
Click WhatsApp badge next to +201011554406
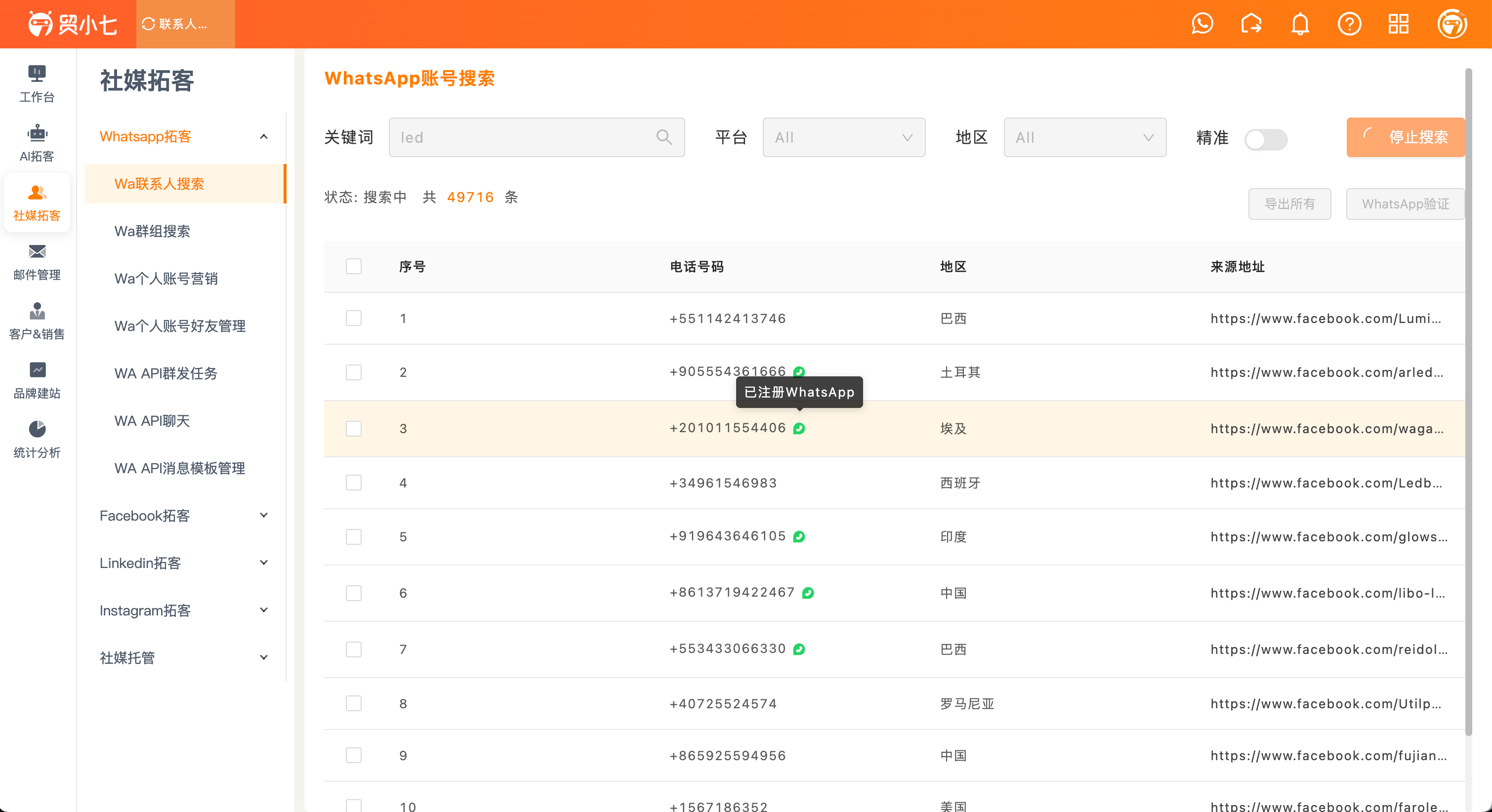(x=799, y=429)
